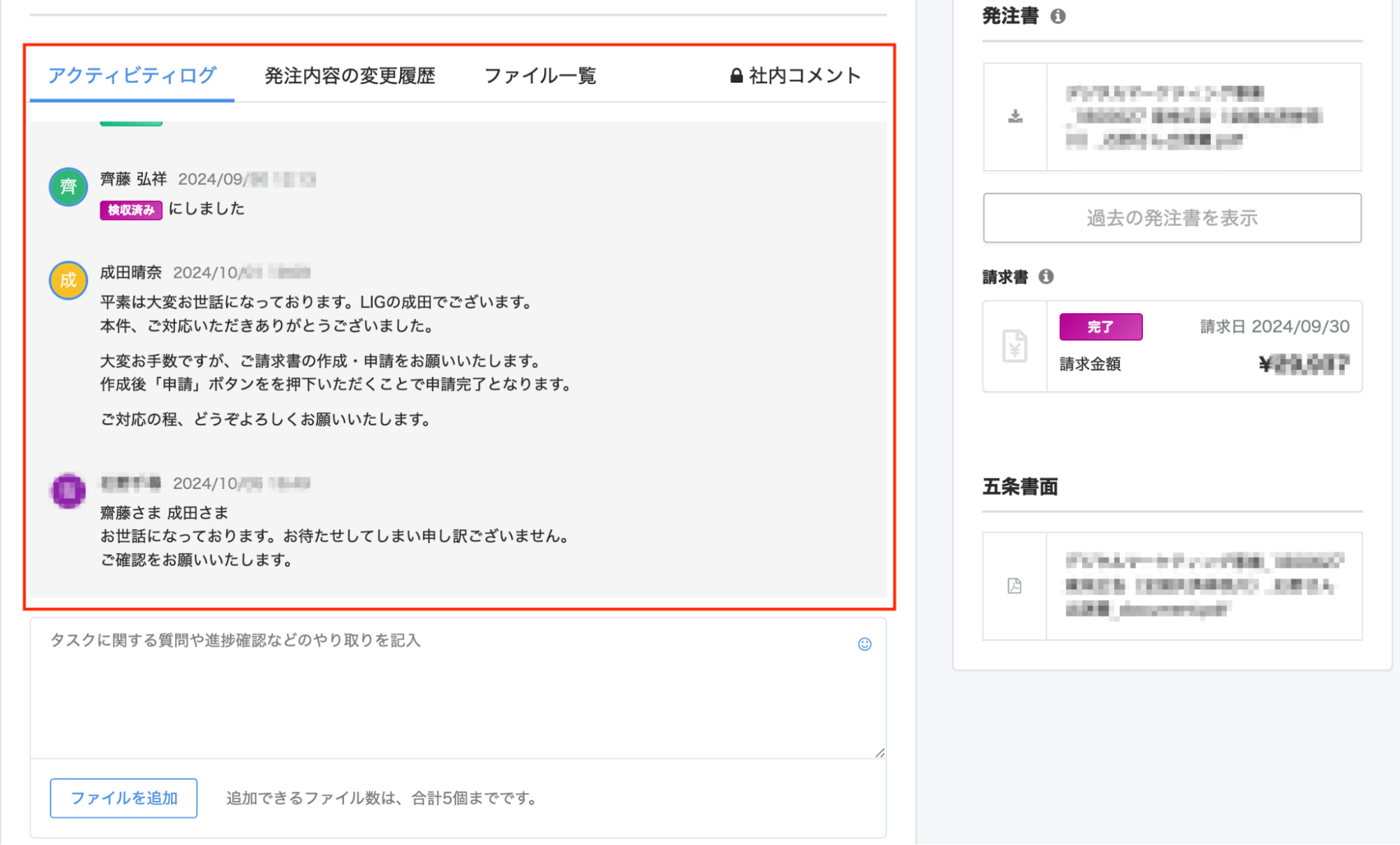The height and width of the screenshot is (845, 1400).
Task: Click the 完了 status badge
Action: pos(1100,327)
